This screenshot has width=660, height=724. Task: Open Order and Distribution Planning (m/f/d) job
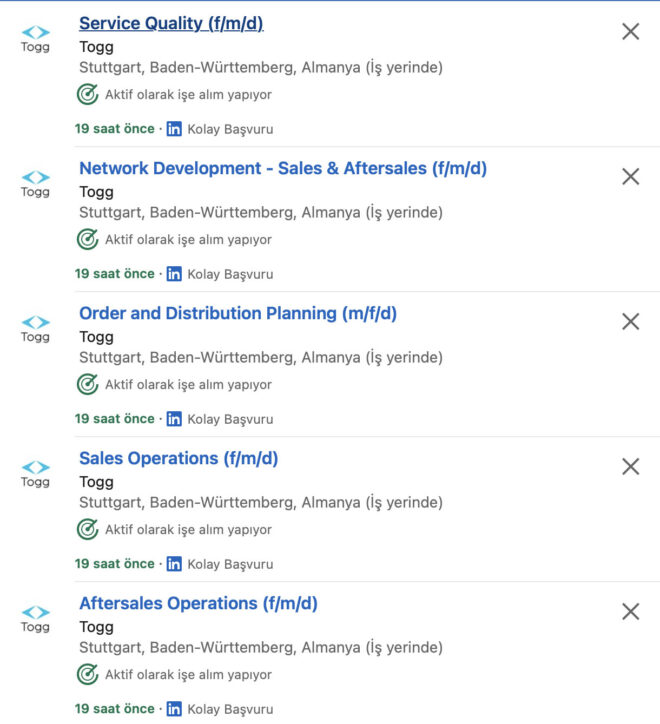[x=238, y=313]
